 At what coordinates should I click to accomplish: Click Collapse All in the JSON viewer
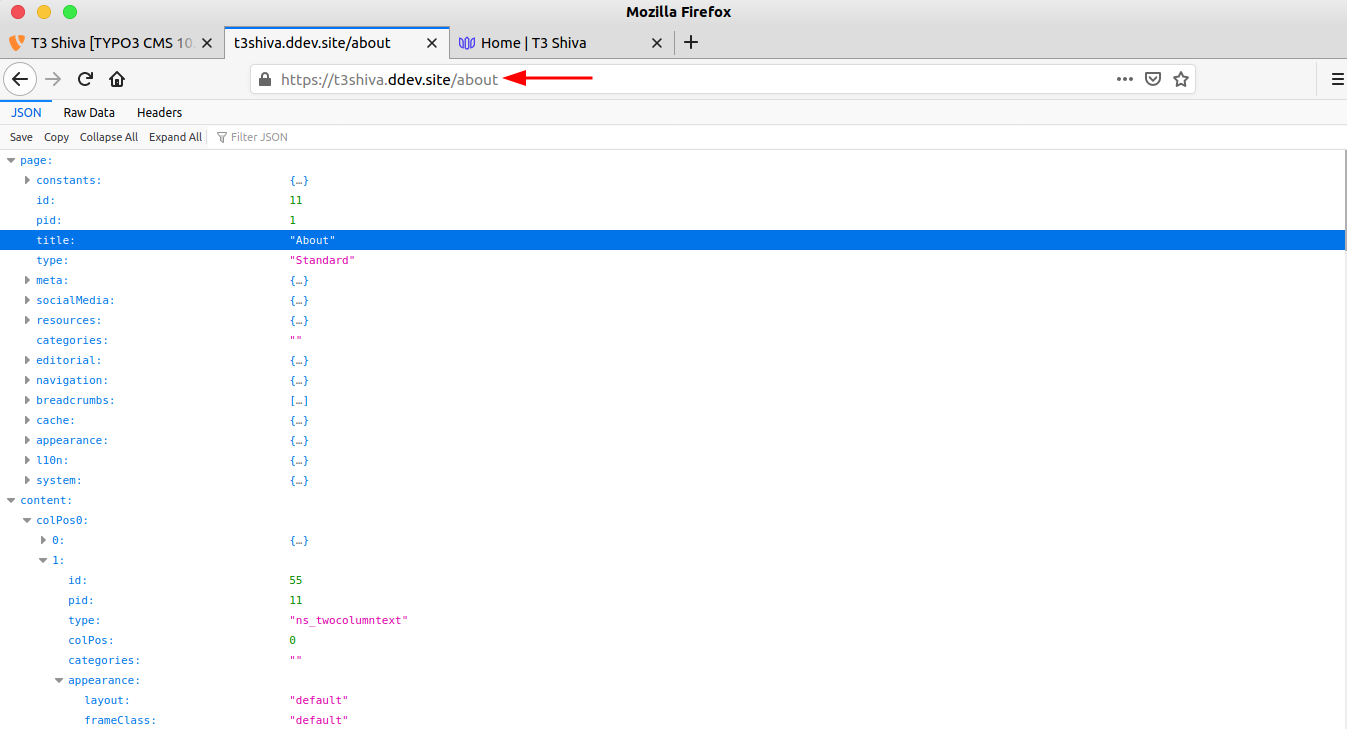pyautogui.click(x=108, y=136)
